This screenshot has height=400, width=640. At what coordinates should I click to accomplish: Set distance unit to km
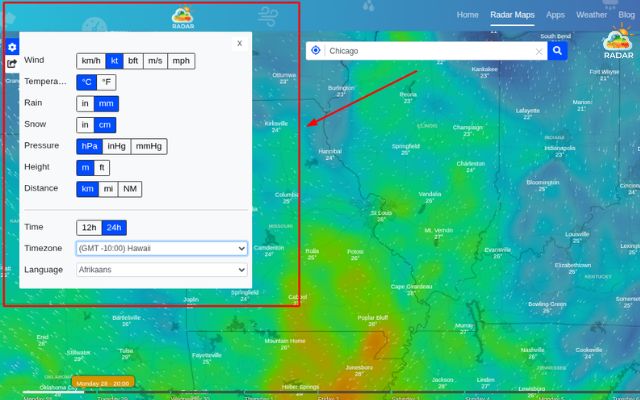click(87, 189)
